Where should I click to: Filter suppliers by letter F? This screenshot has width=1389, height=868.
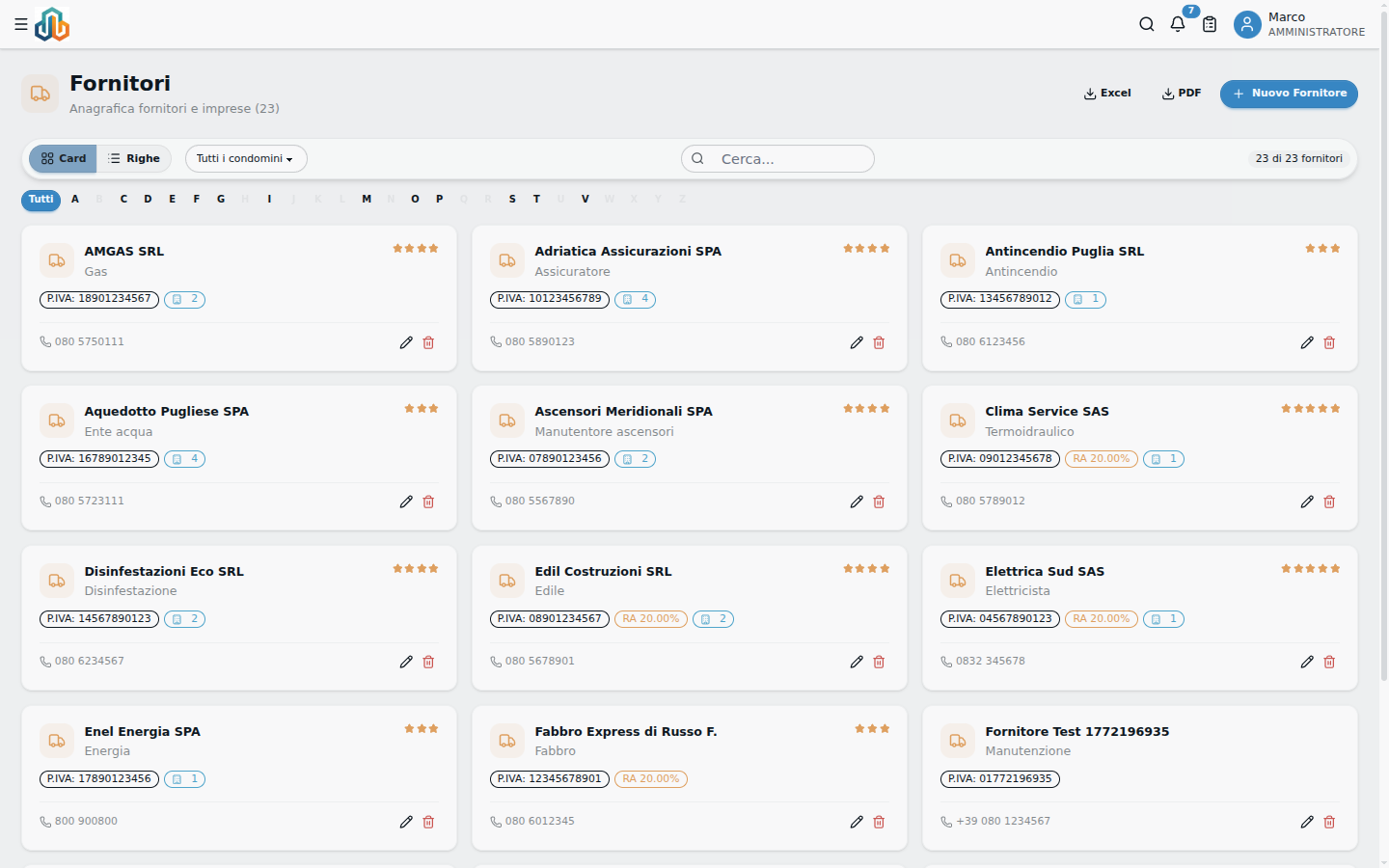coord(197,200)
